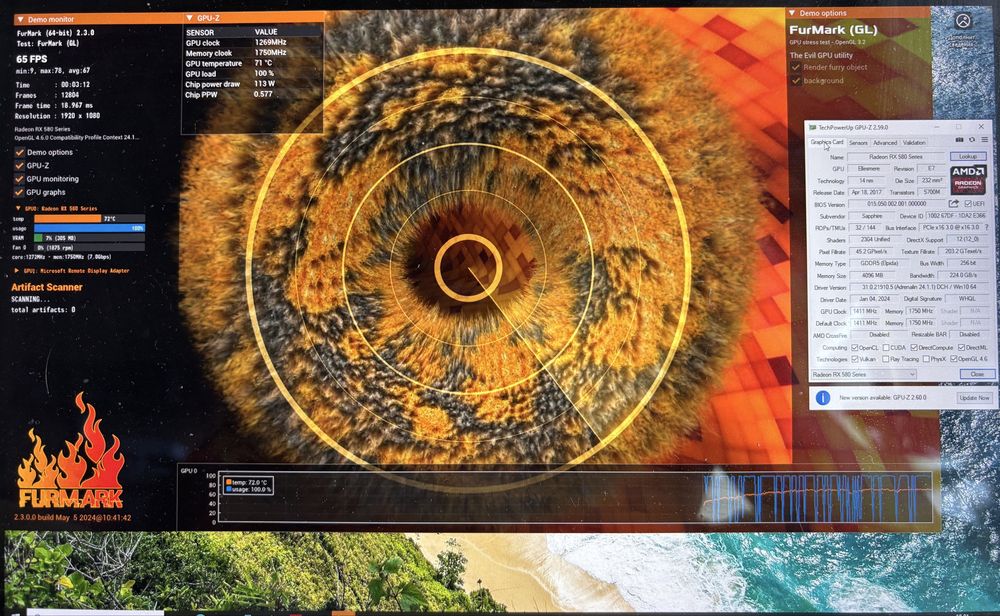Click the Memory Size 4096 MB field
Screen dimensions: 1000x616
pyautogui.click(x=872, y=275)
